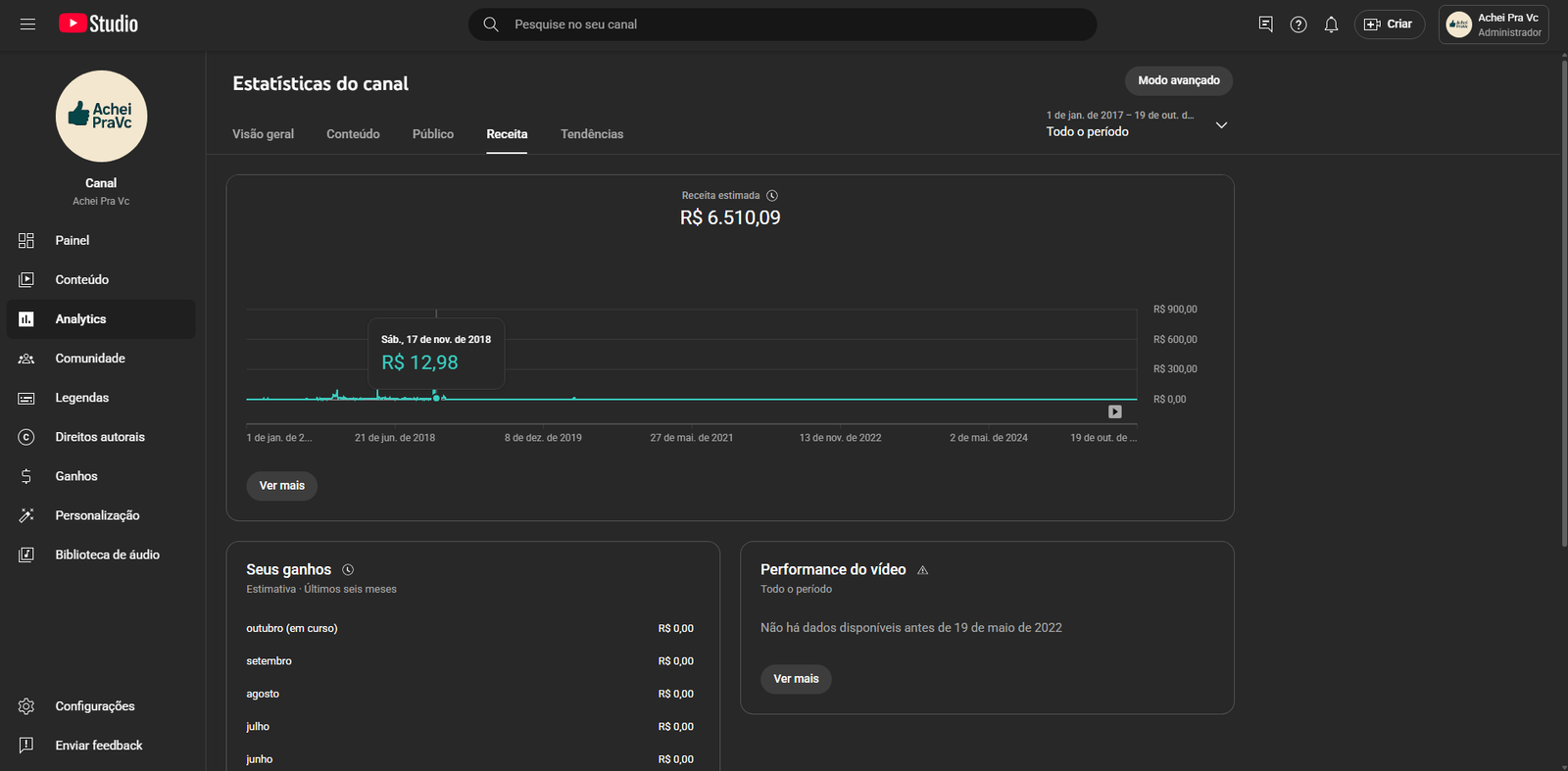
Task: Click the search channel input field
Action: (784, 24)
